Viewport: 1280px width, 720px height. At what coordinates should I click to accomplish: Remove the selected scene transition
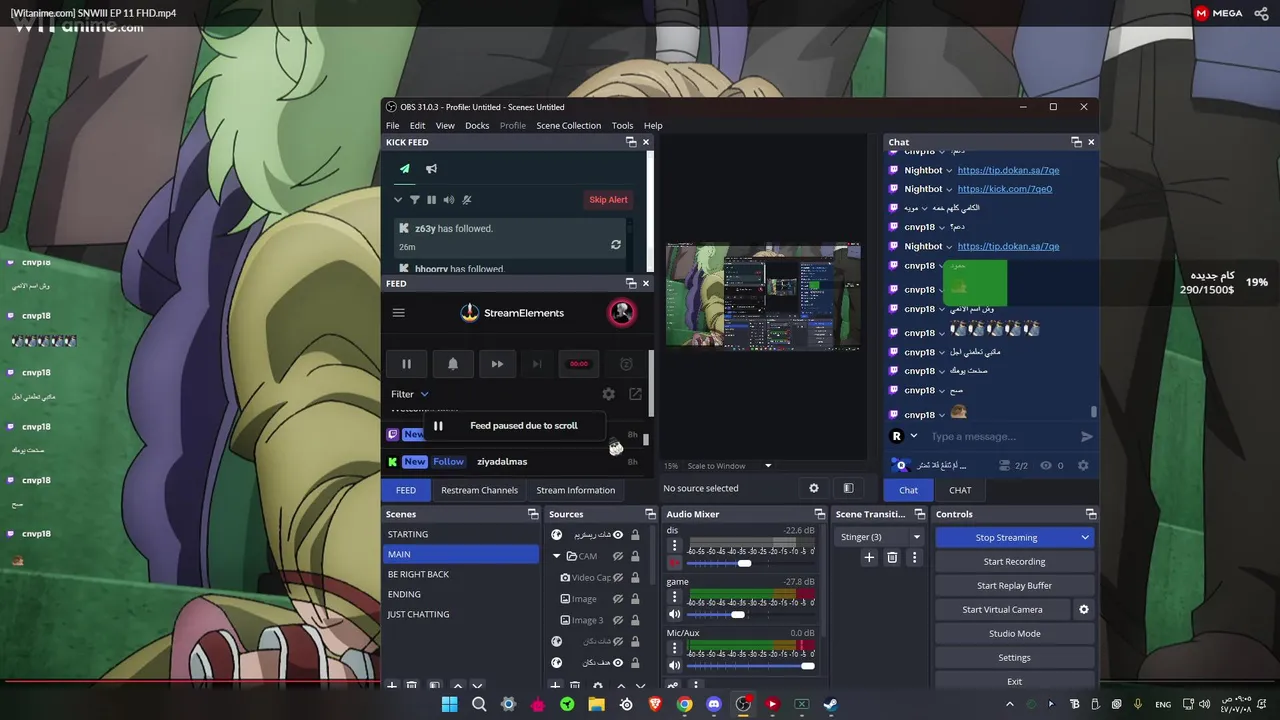[892, 557]
